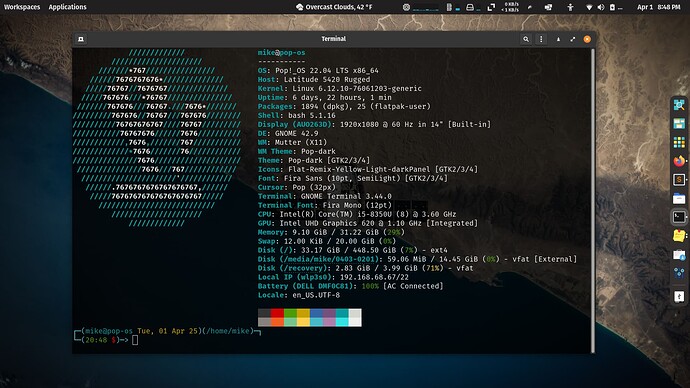690x388 pixels.
Task: Click the 'mike@pop-os' header text
Action: coord(282,53)
